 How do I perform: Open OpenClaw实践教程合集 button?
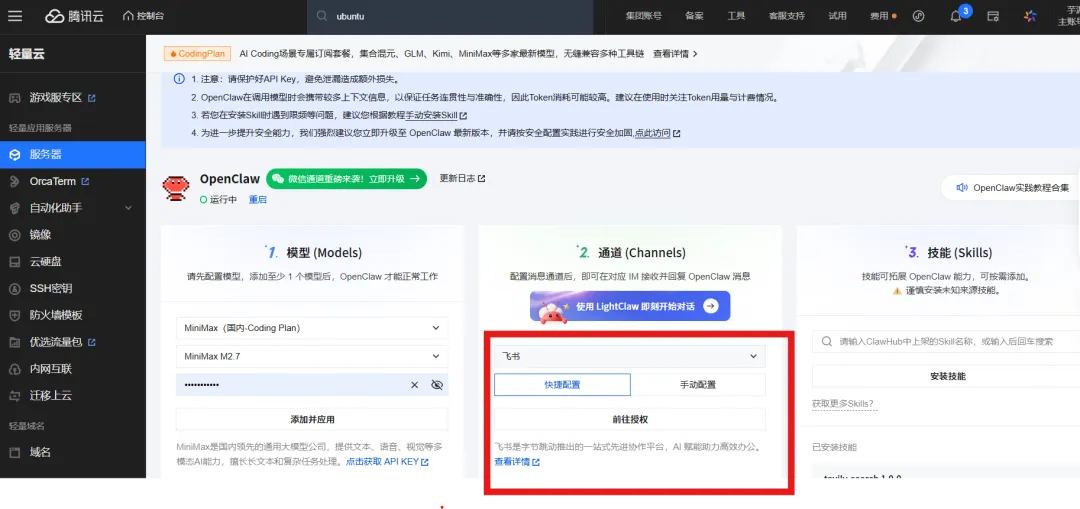coord(1010,187)
